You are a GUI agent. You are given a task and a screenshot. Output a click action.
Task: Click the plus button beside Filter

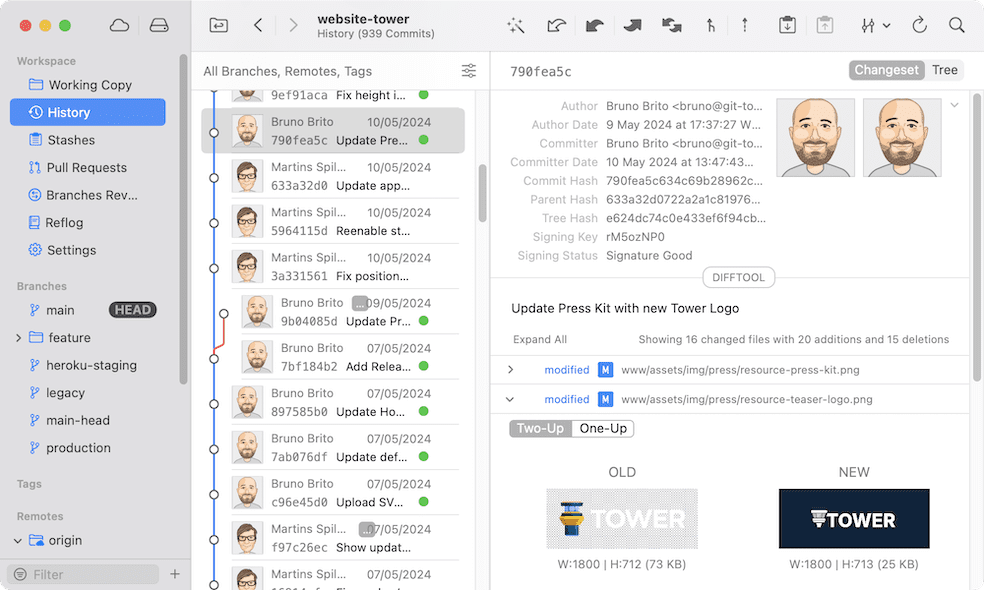pyautogui.click(x=175, y=574)
